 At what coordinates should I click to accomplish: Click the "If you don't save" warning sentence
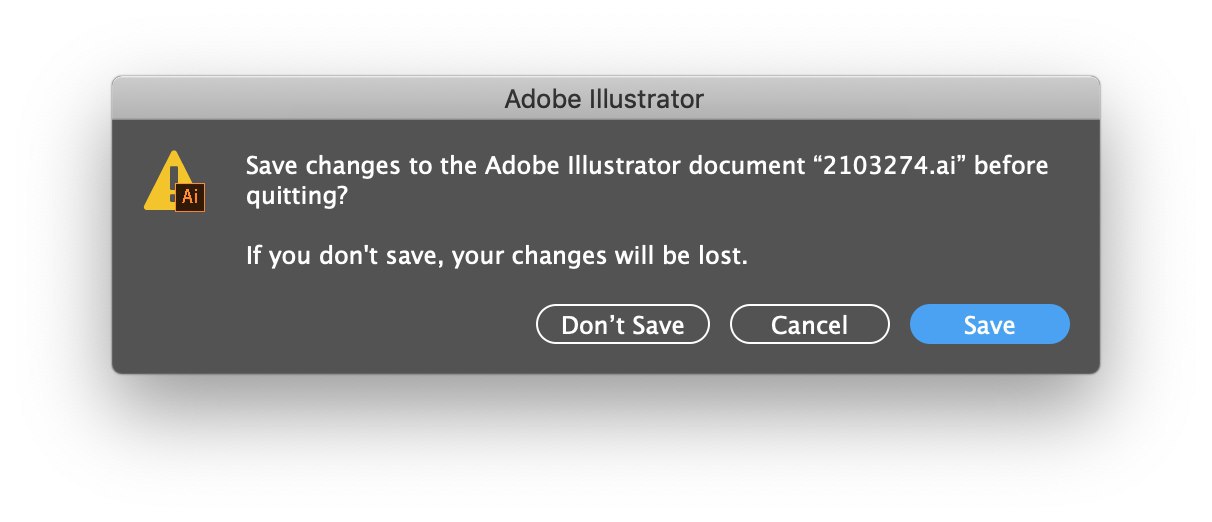343,256
